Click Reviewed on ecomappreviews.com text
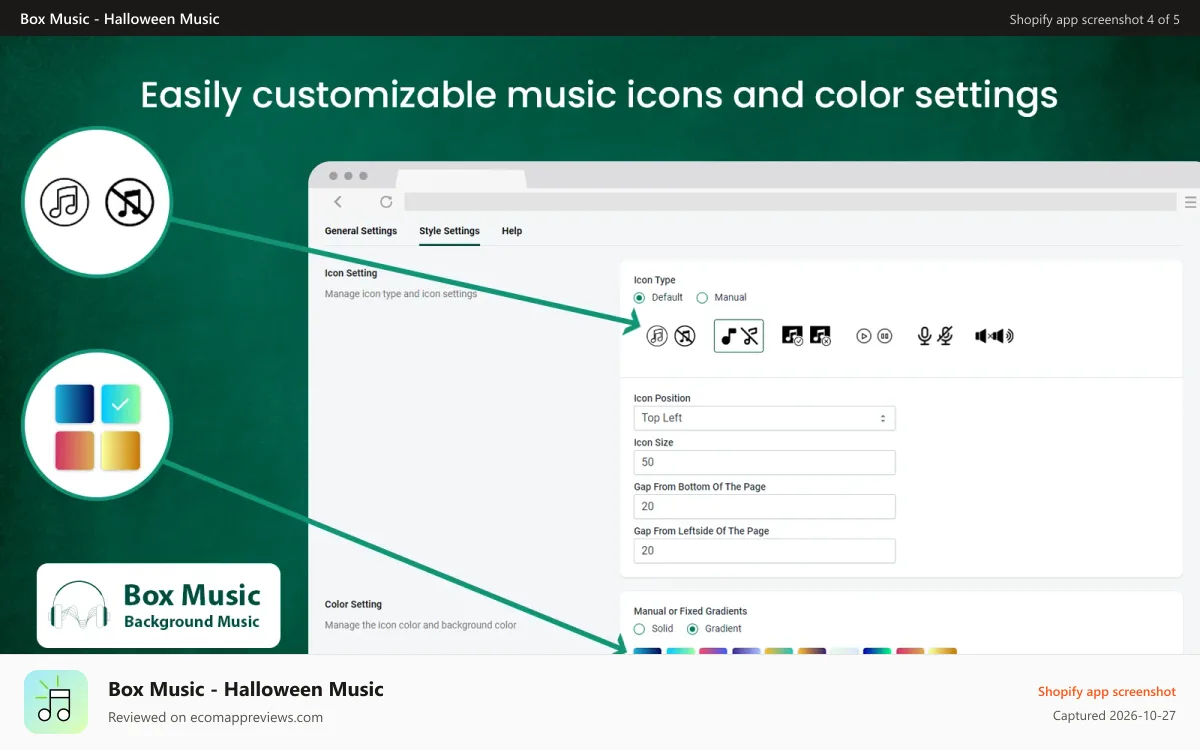Viewport: 1200px width, 750px height. tap(216, 717)
